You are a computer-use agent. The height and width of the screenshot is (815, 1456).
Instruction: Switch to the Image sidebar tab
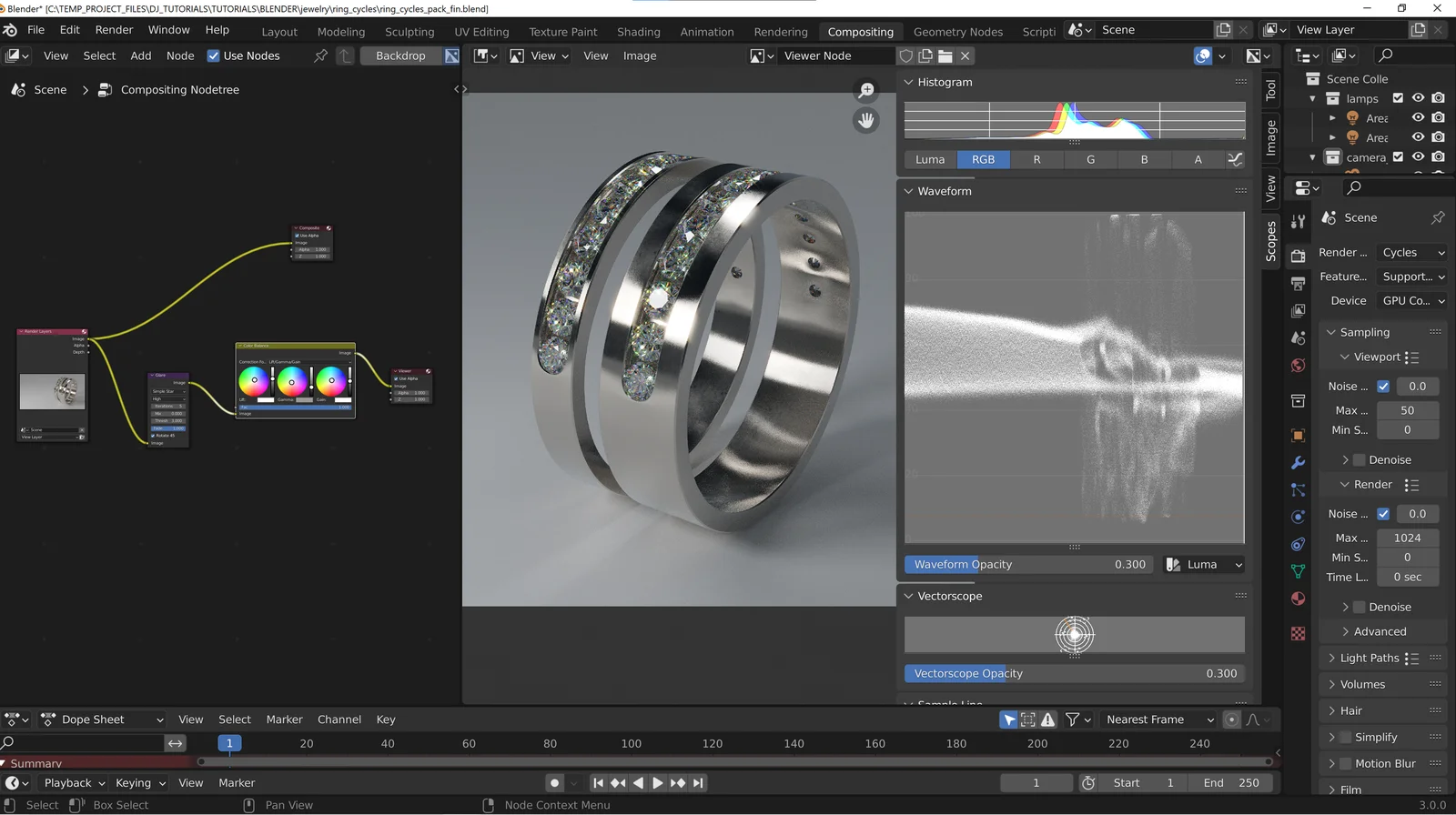[1271, 137]
